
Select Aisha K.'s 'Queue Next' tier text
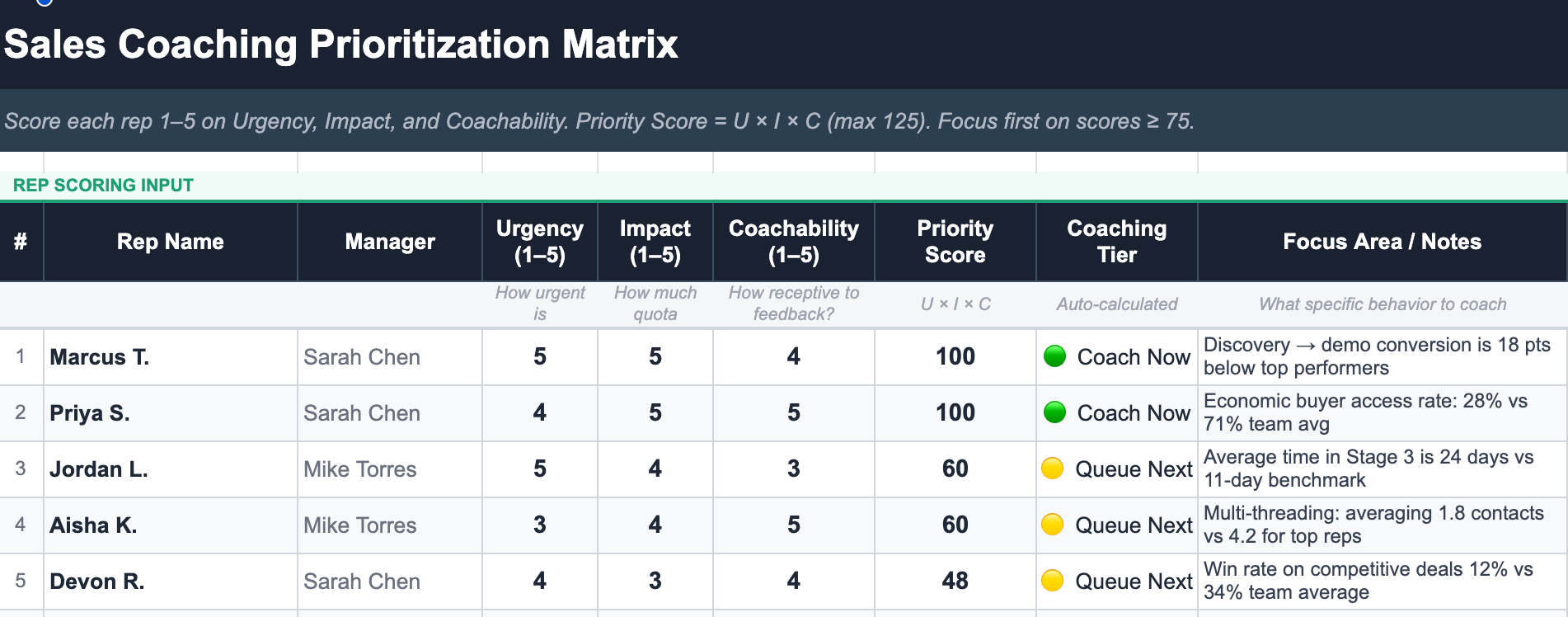[1134, 525]
